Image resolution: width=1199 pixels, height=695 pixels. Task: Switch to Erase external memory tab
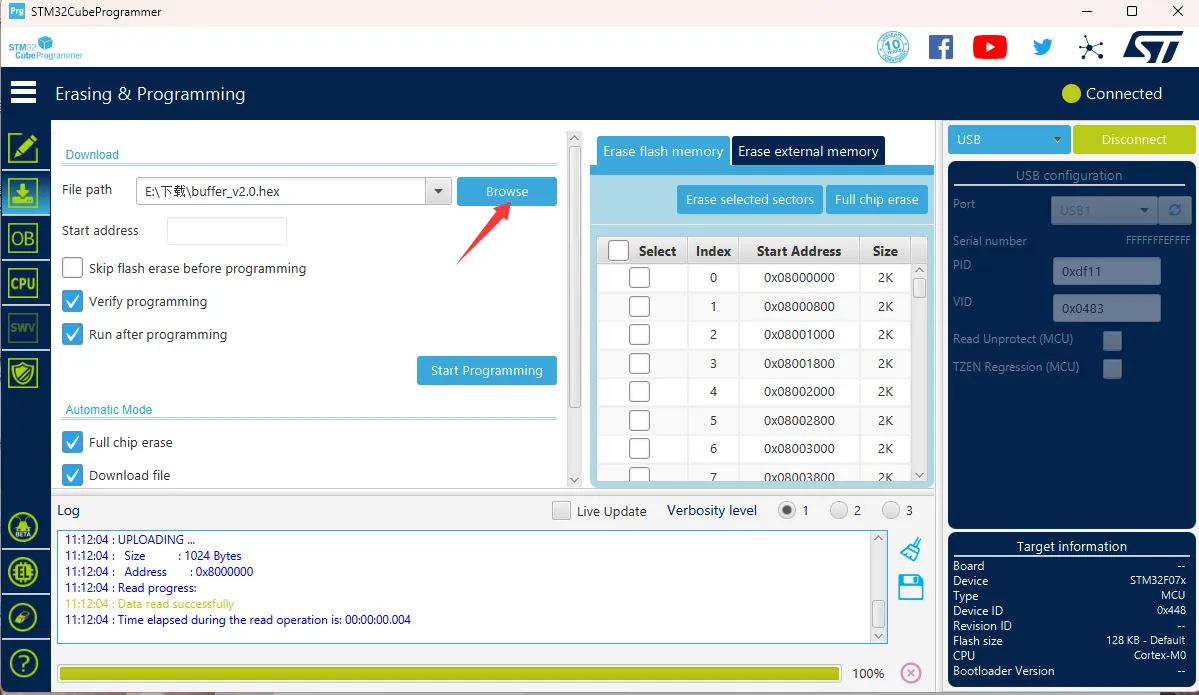808,151
